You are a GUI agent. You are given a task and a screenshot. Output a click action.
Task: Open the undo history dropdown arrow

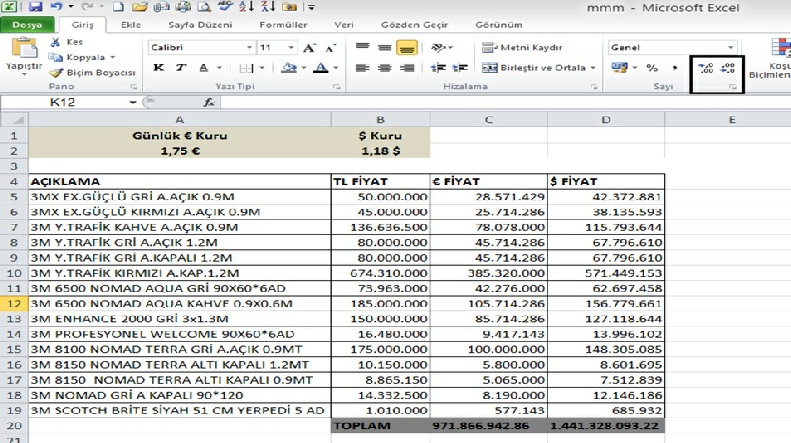click(x=71, y=7)
